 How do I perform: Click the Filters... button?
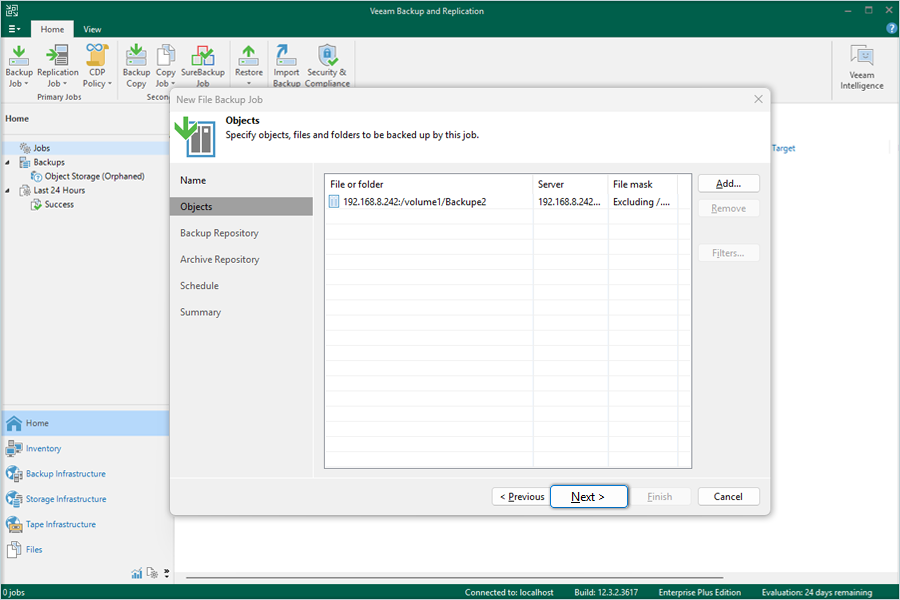click(728, 253)
